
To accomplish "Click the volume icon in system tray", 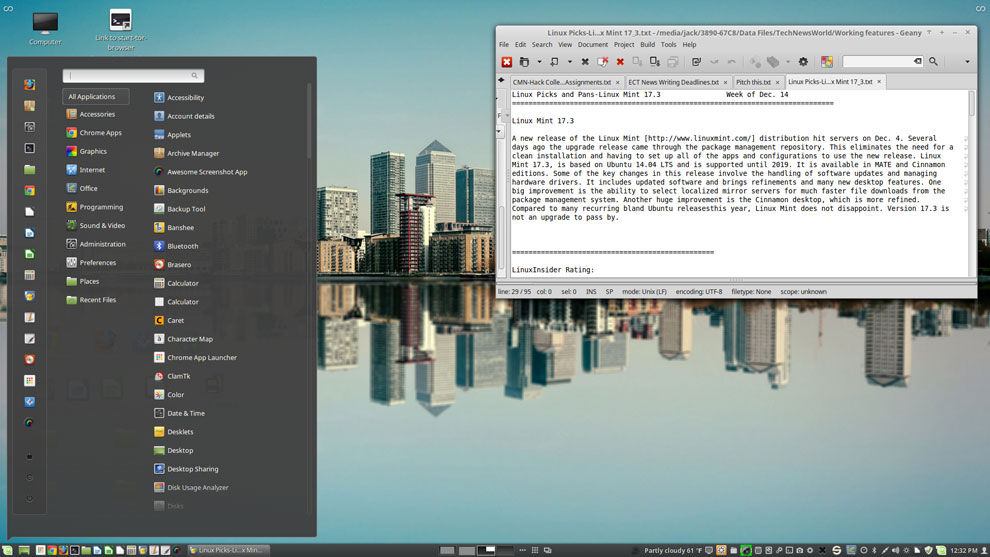I will pyautogui.click(x=895, y=550).
